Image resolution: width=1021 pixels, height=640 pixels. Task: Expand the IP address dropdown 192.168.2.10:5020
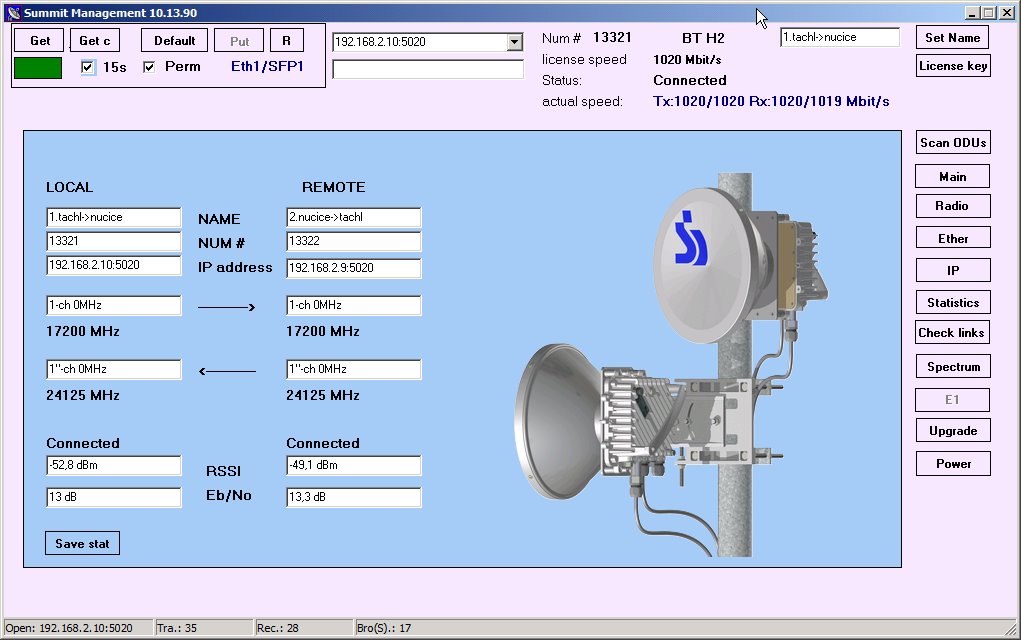[x=515, y=42]
